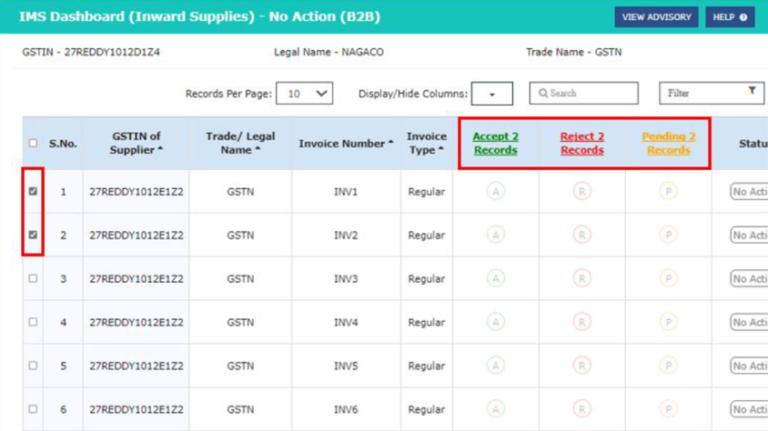Toggle the select-all checkbox in header
The width and height of the screenshot is (768, 431).
[x=33, y=143]
